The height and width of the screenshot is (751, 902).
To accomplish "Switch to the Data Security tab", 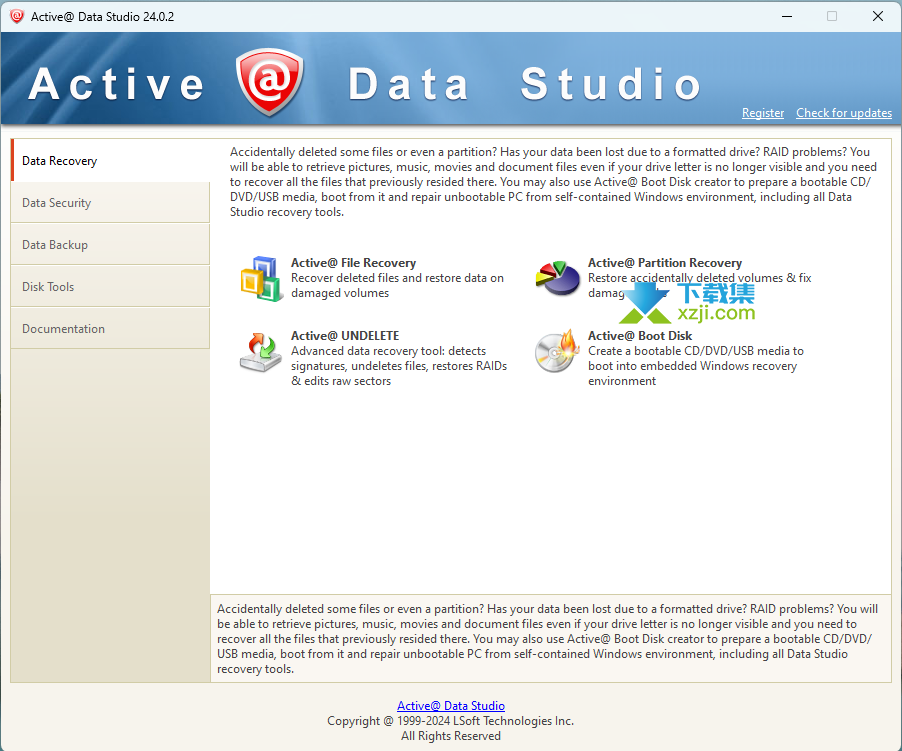I will 110,202.
